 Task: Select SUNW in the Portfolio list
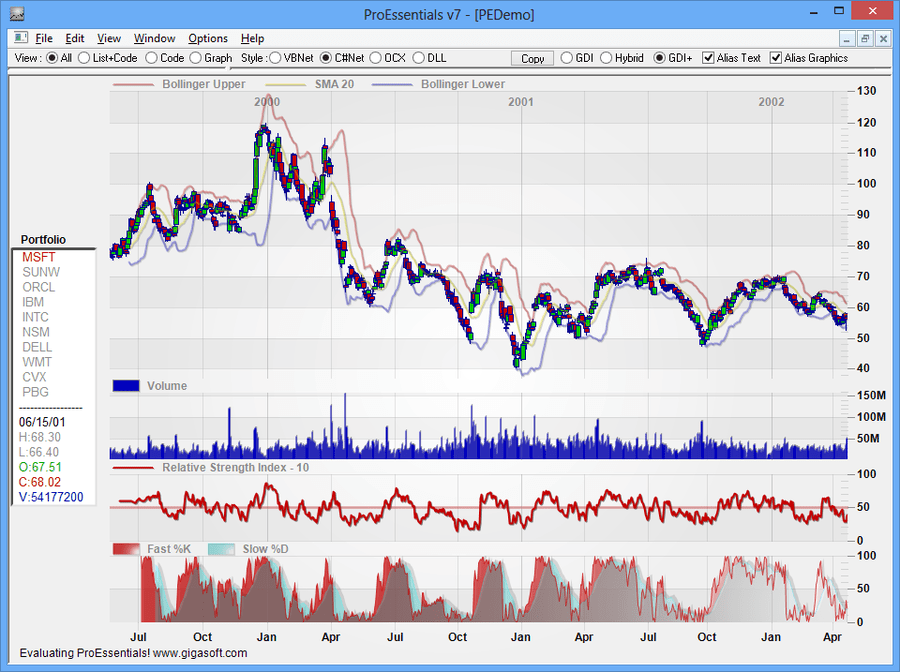(x=41, y=272)
